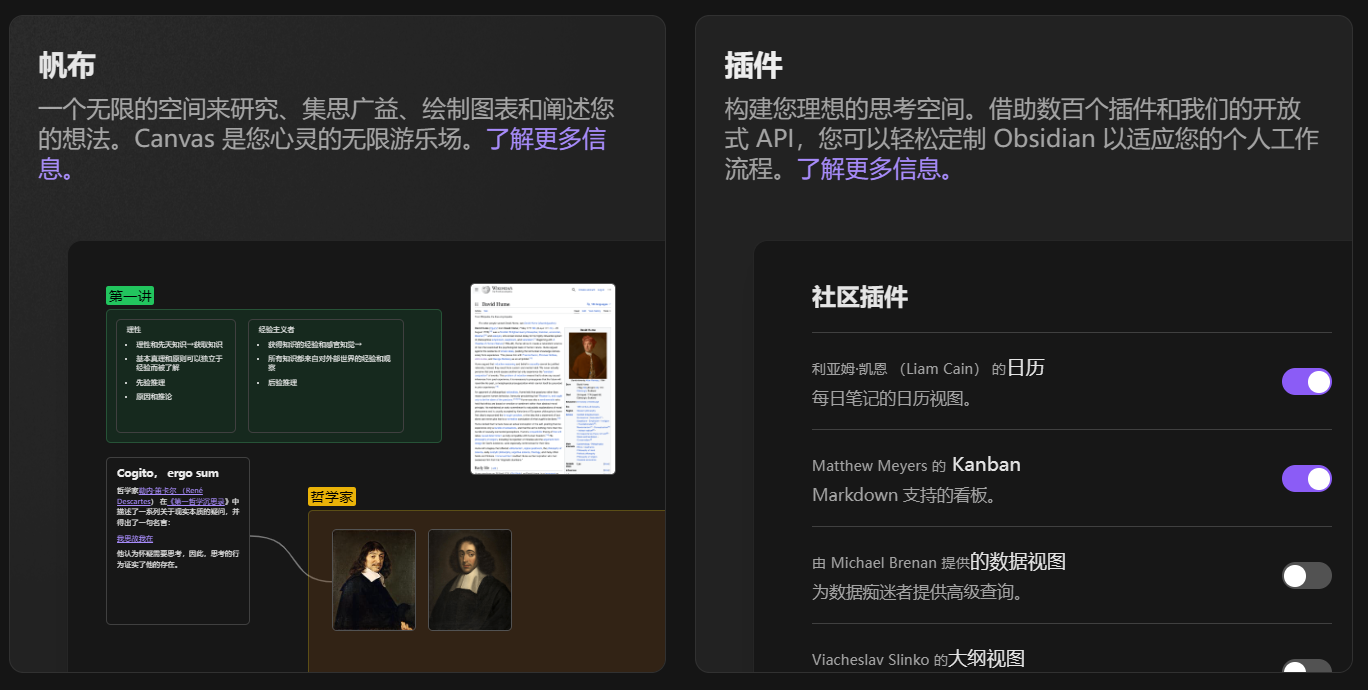Turn off the Kanban plugin switch

(x=1306, y=478)
